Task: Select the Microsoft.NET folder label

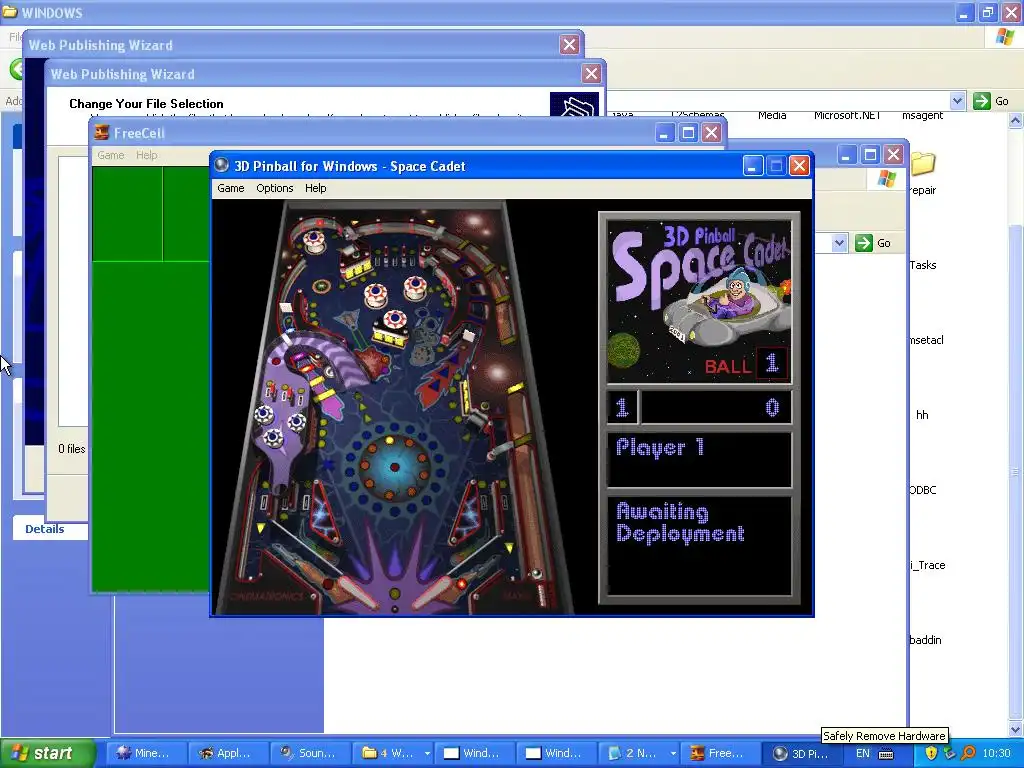Action: [847, 116]
